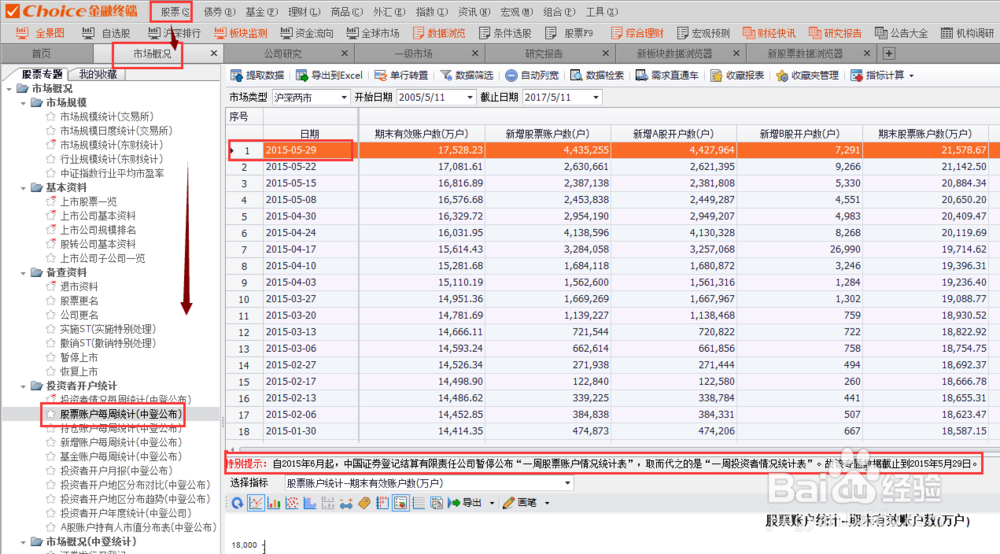This screenshot has height=554, width=1000.
Task: Open 财经快讯 financial news
Action: tap(768, 33)
